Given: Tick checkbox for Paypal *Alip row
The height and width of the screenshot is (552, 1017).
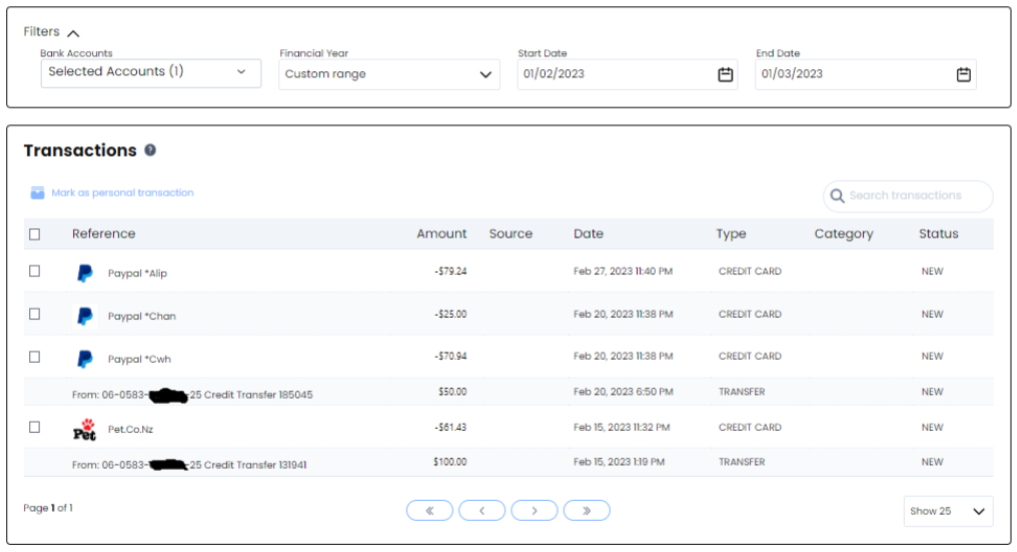Looking at the screenshot, I should pyautogui.click(x=34, y=271).
